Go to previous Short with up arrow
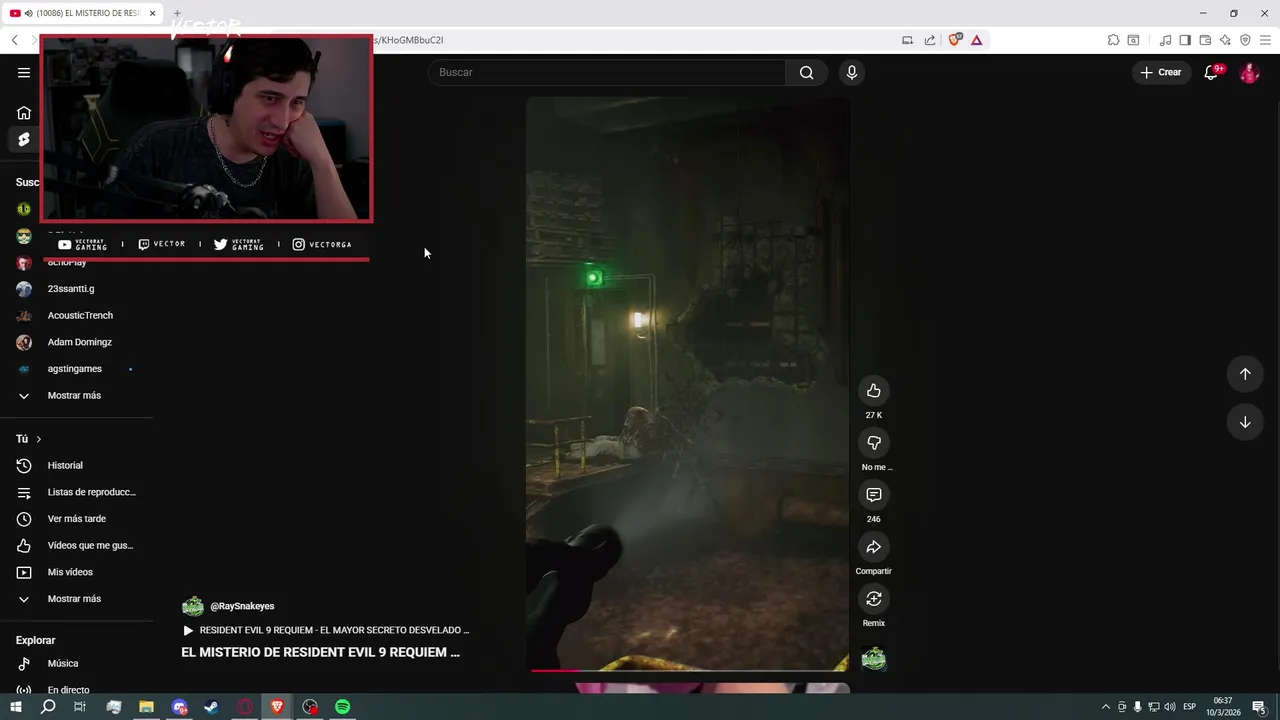Viewport: 1280px width, 720px height. tap(1245, 374)
